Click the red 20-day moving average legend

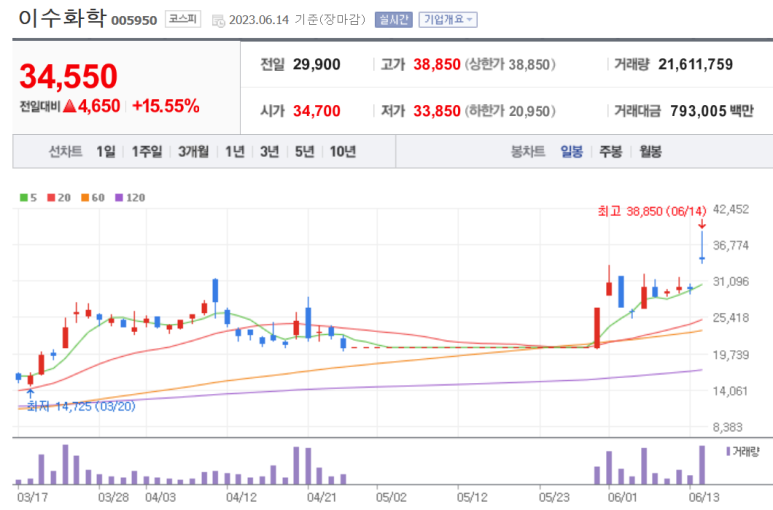[59, 198]
